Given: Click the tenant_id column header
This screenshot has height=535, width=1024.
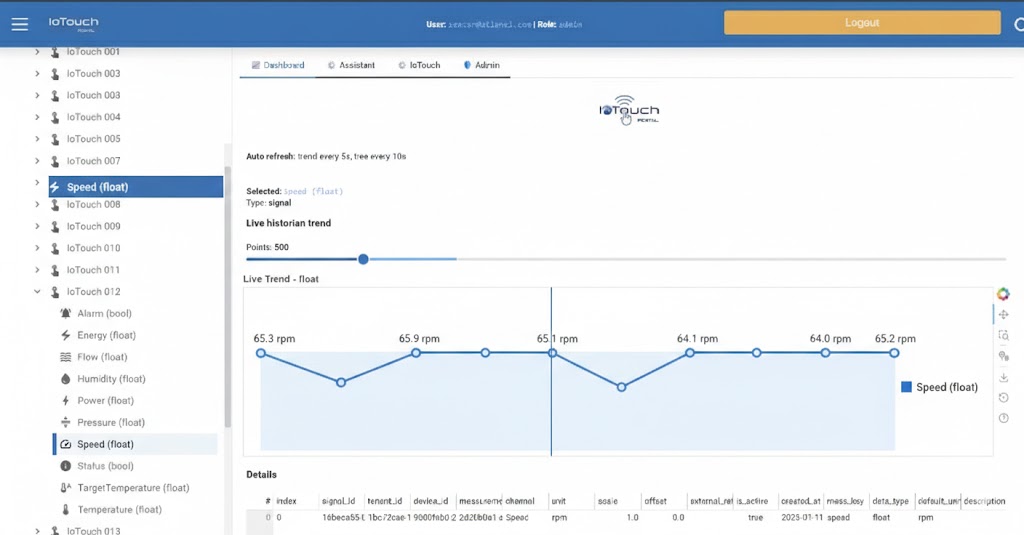Looking at the screenshot, I should [385, 501].
